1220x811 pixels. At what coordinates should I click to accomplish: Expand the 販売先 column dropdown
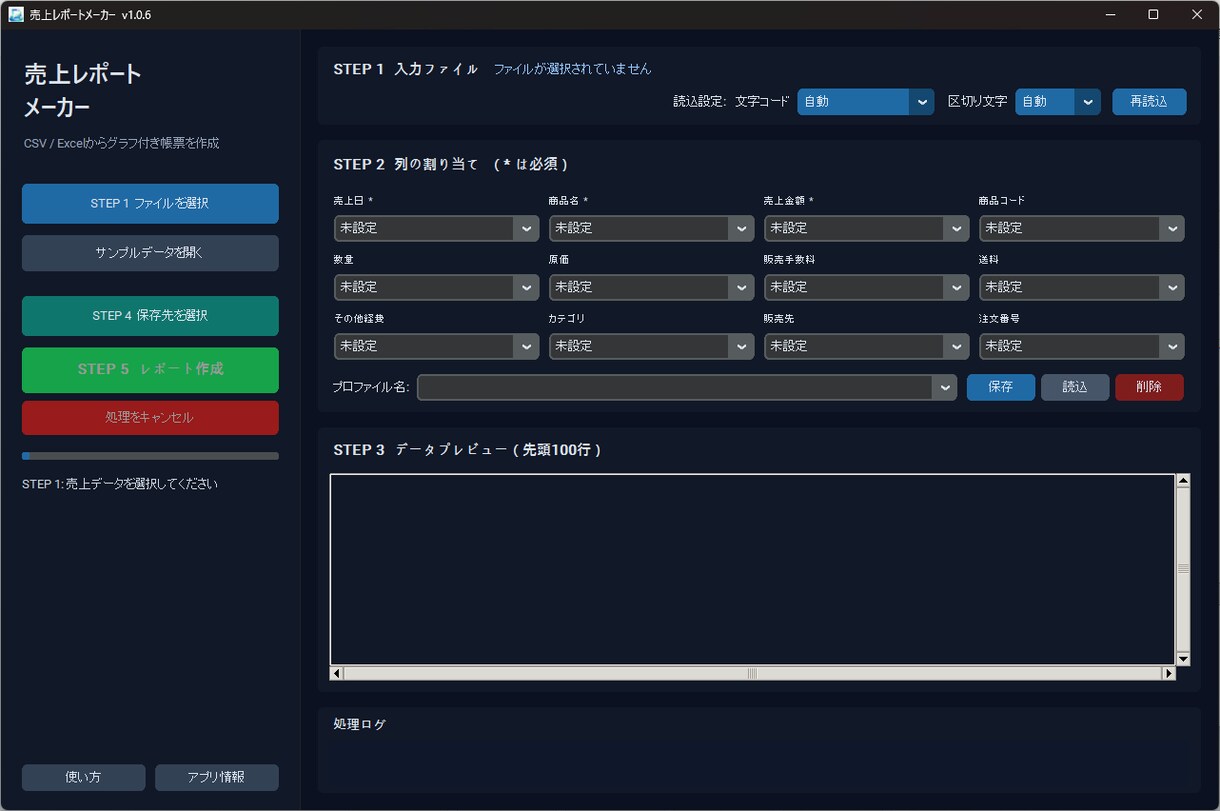pyautogui.click(x=866, y=346)
